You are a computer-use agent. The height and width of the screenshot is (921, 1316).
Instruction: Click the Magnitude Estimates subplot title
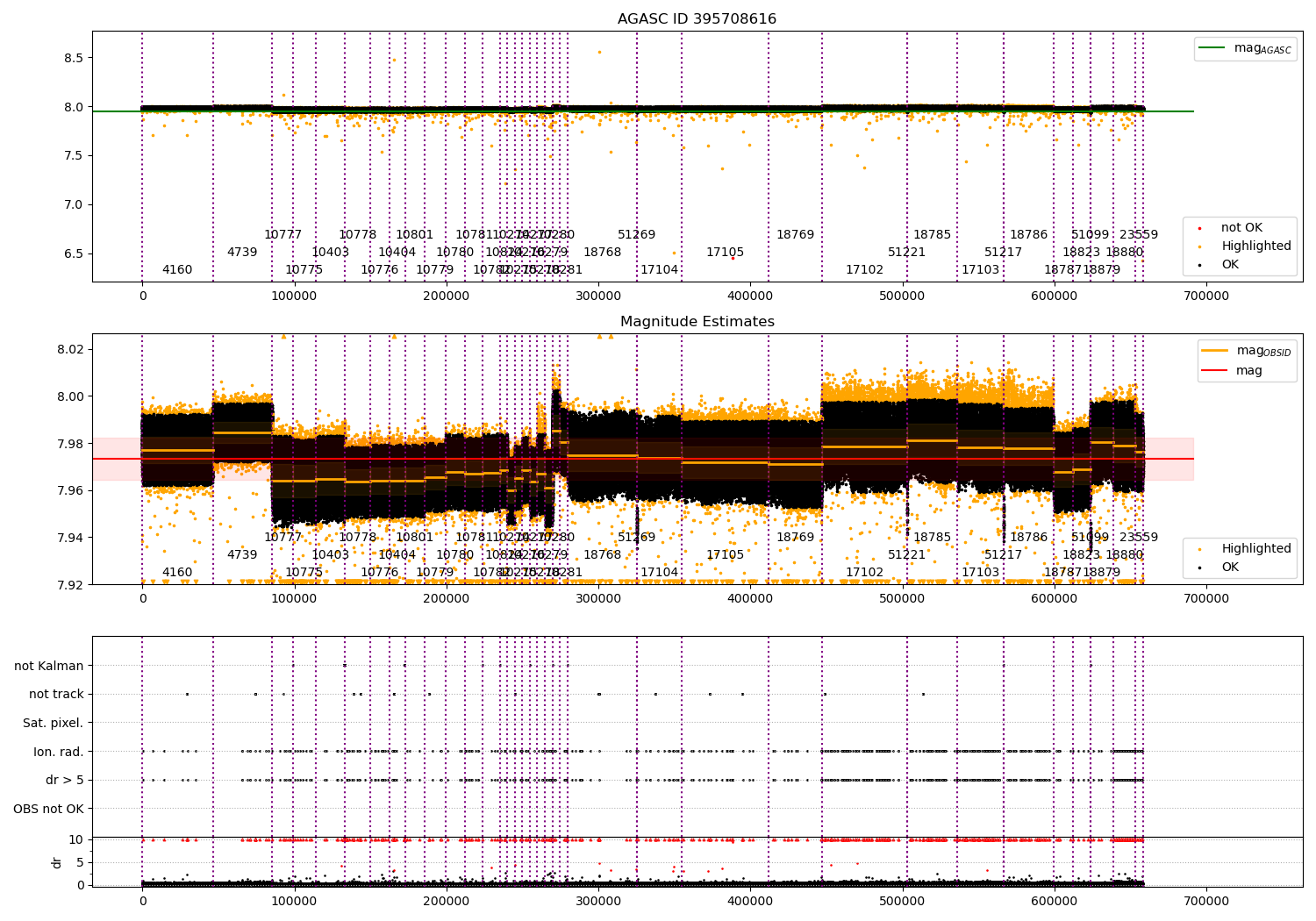pos(697,322)
